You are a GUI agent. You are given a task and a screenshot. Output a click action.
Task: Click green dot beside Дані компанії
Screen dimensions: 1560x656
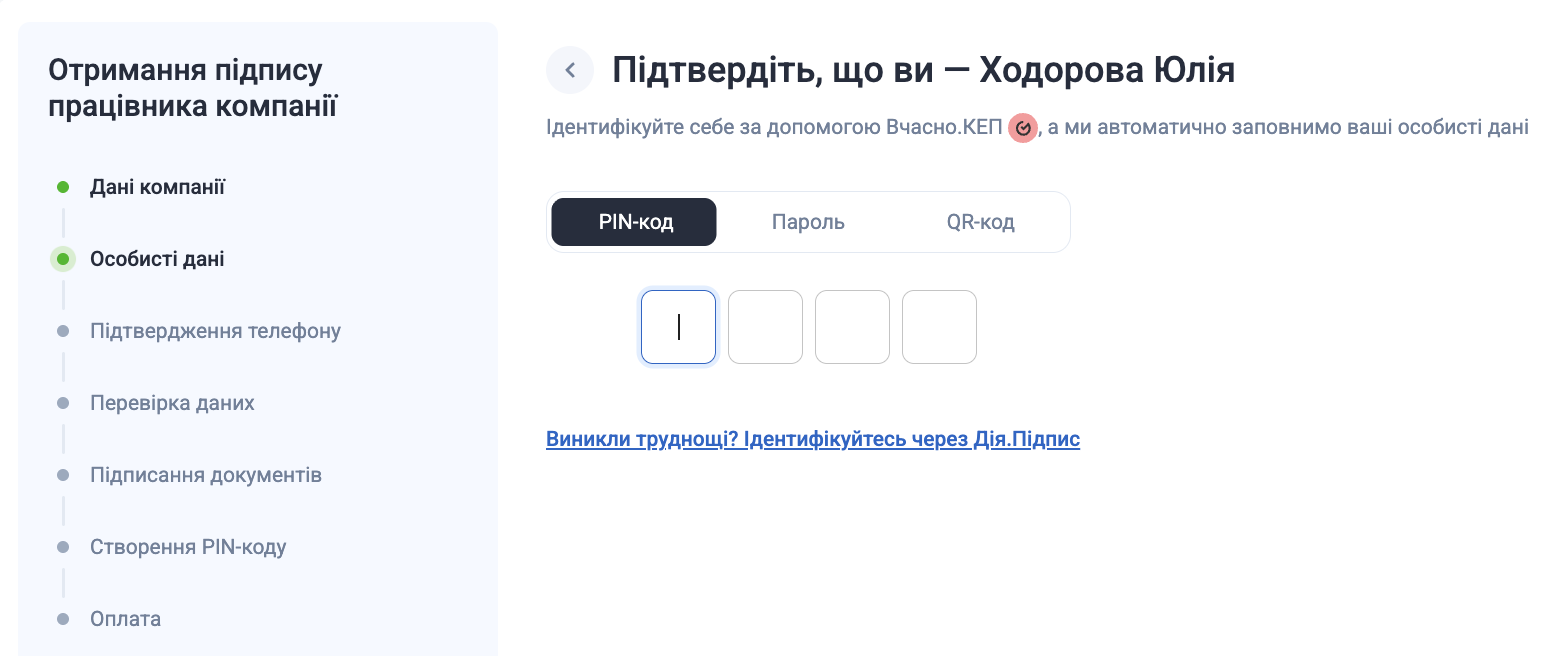[63, 187]
